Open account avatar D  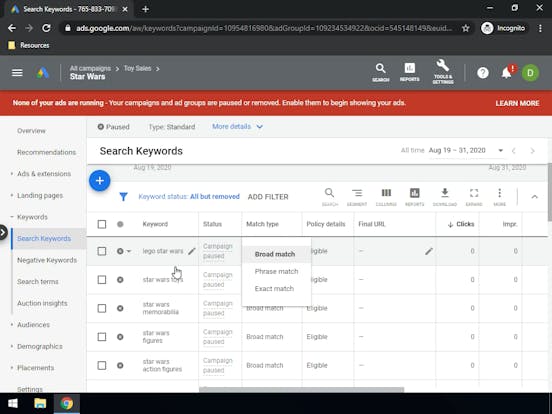pyautogui.click(x=530, y=73)
